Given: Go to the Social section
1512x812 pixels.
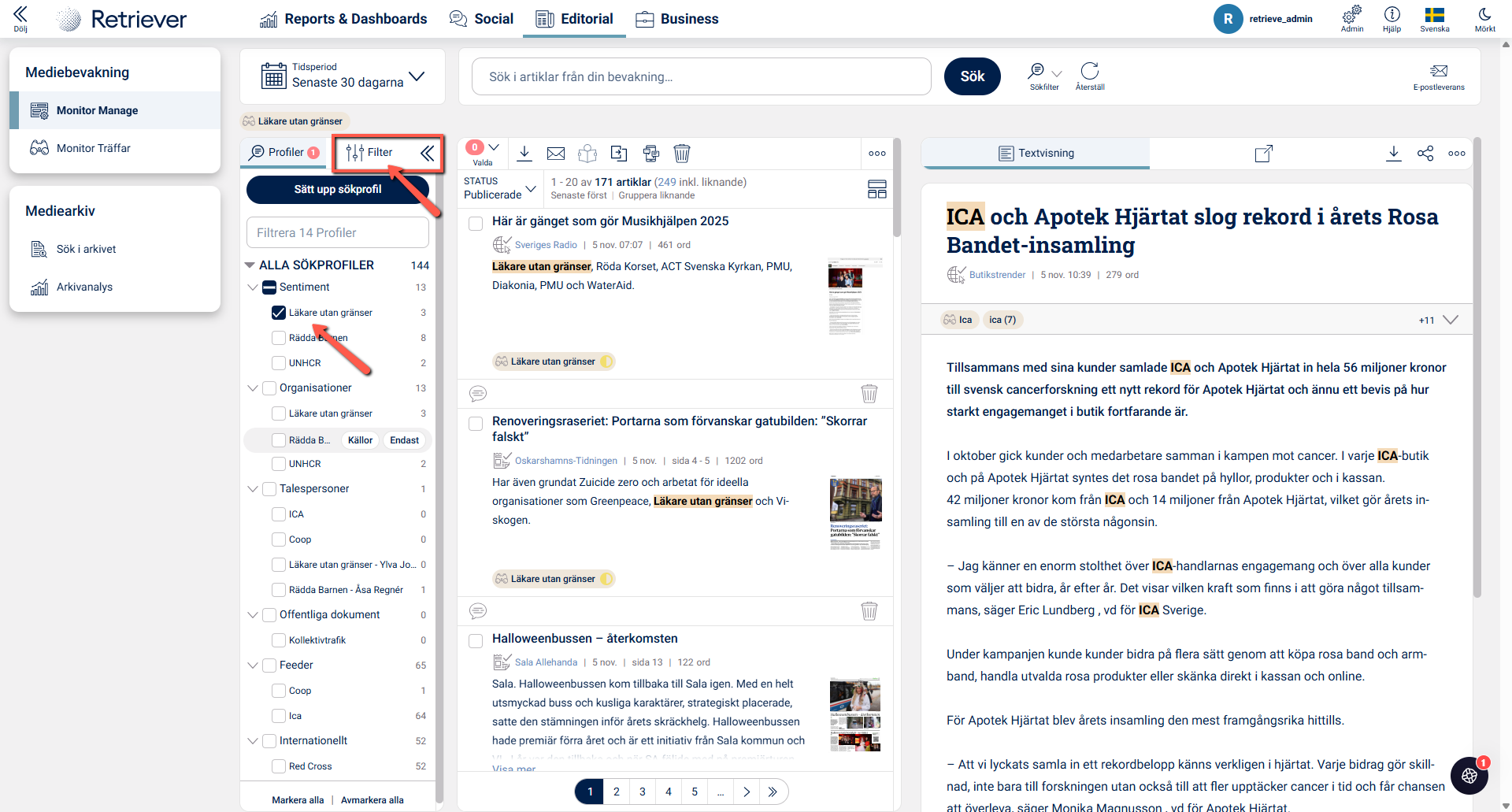Looking at the screenshot, I should click(x=481, y=19).
